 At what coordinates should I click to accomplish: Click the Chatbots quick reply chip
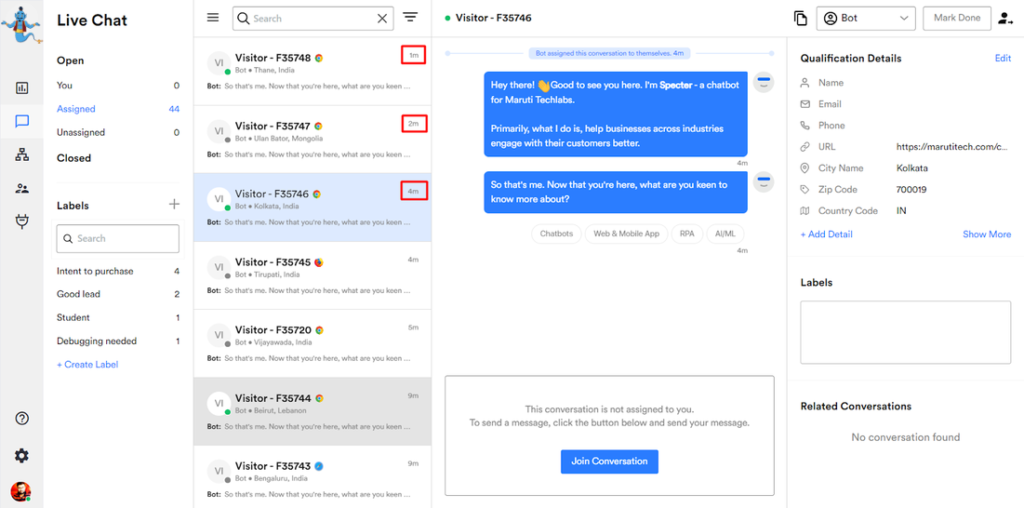click(x=556, y=233)
